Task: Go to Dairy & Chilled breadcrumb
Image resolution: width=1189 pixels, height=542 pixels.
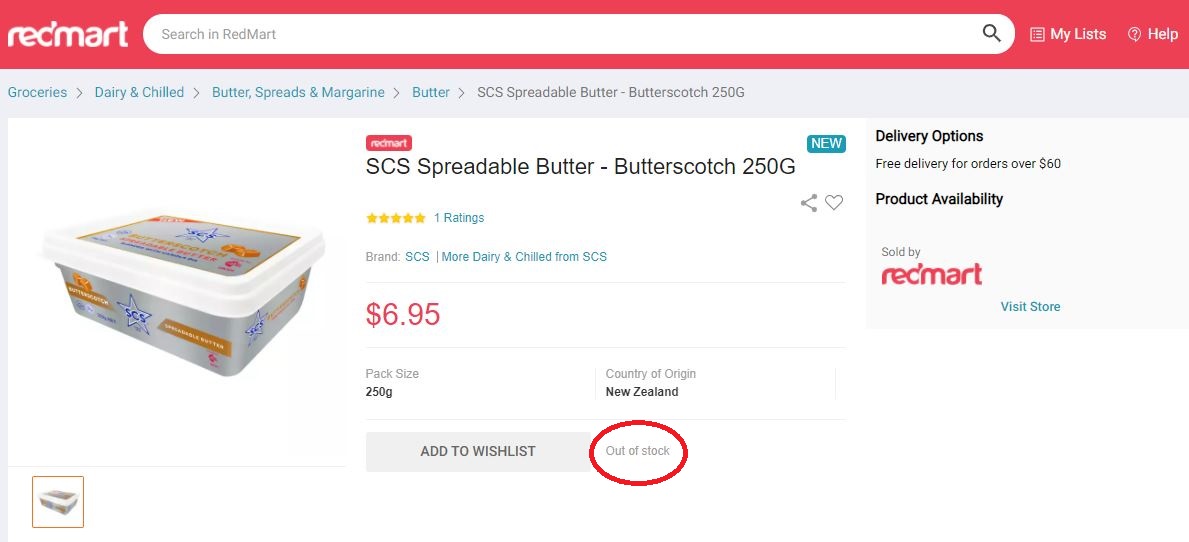Action: pyautogui.click(x=139, y=92)
